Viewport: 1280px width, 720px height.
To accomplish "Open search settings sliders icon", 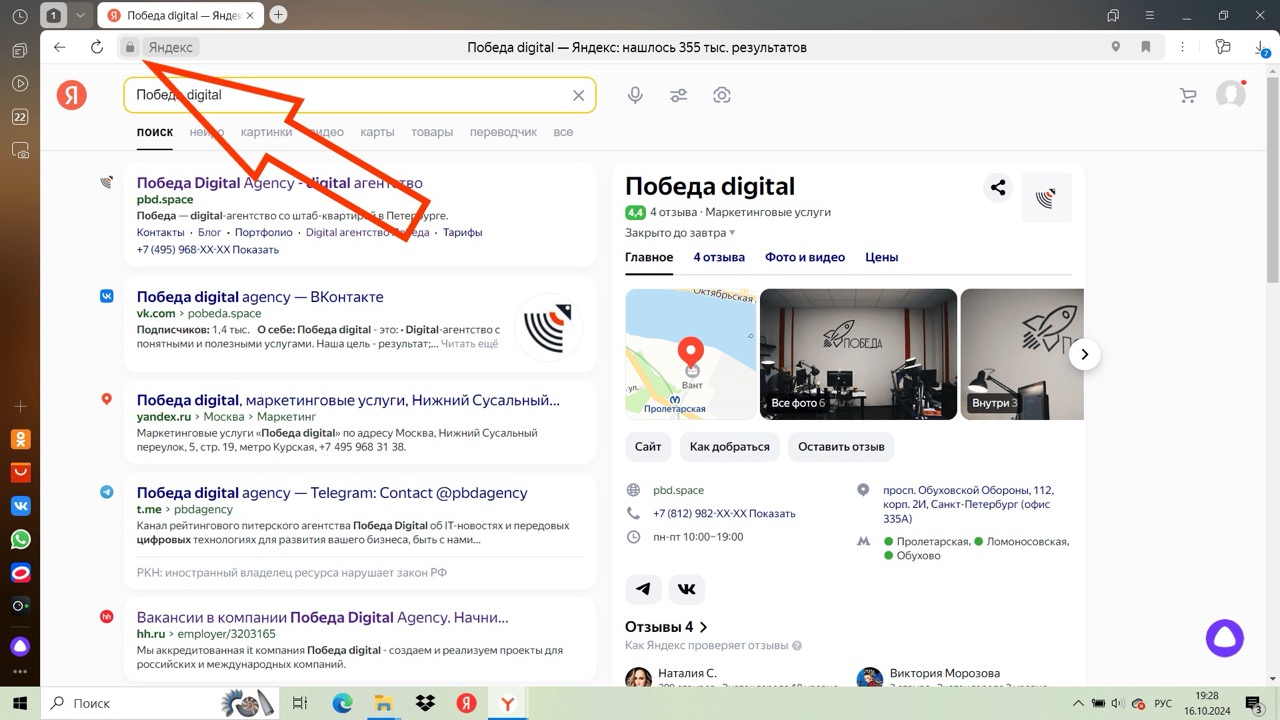I will 678,95.
